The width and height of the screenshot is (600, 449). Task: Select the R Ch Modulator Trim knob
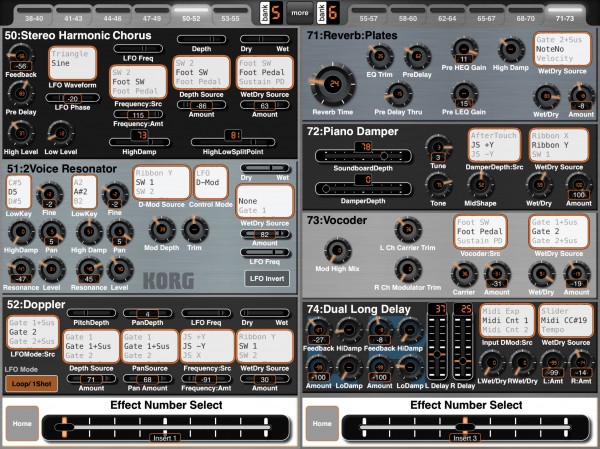pyautogui.click(x=408, y=269)
